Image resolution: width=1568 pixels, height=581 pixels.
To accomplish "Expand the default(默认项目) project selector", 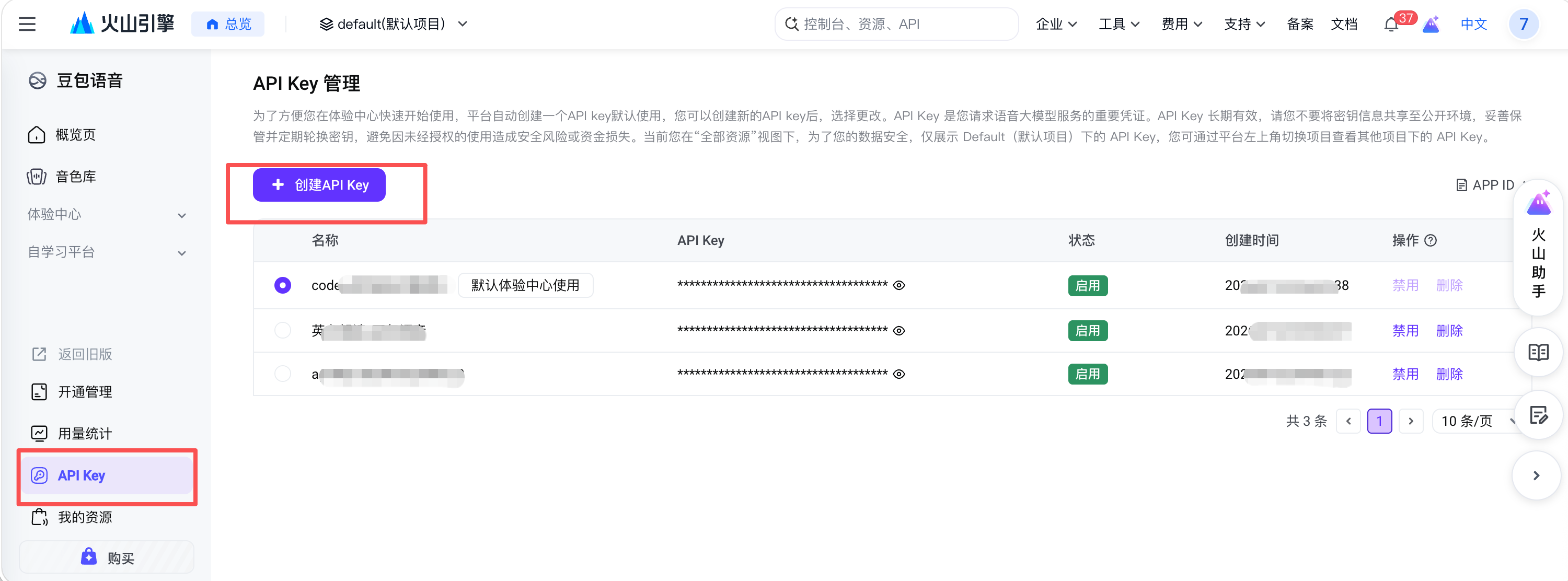I will point(393,24).
